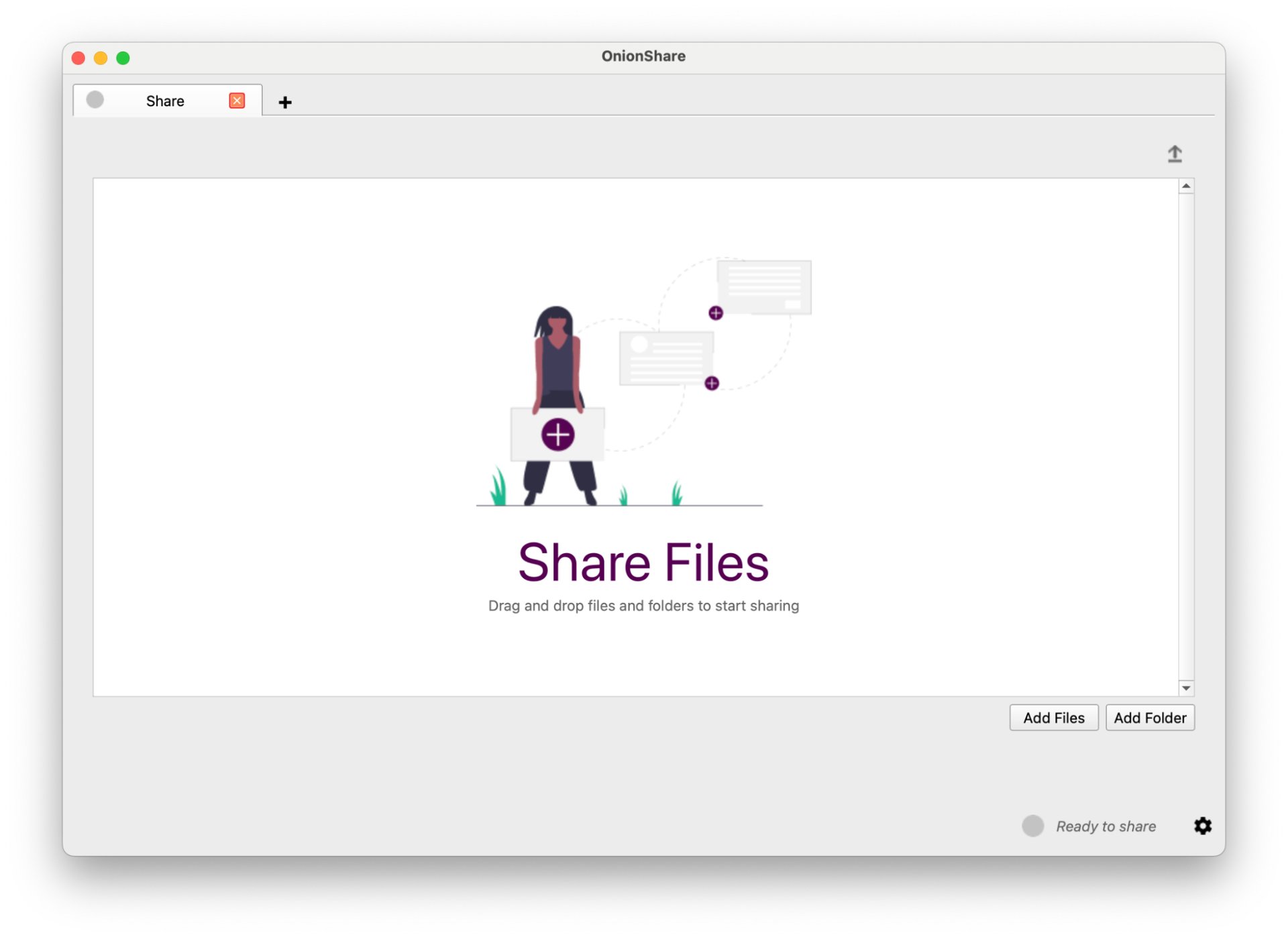
Task: Click the gray status dot in Share tab
Action: click(95, 100)
